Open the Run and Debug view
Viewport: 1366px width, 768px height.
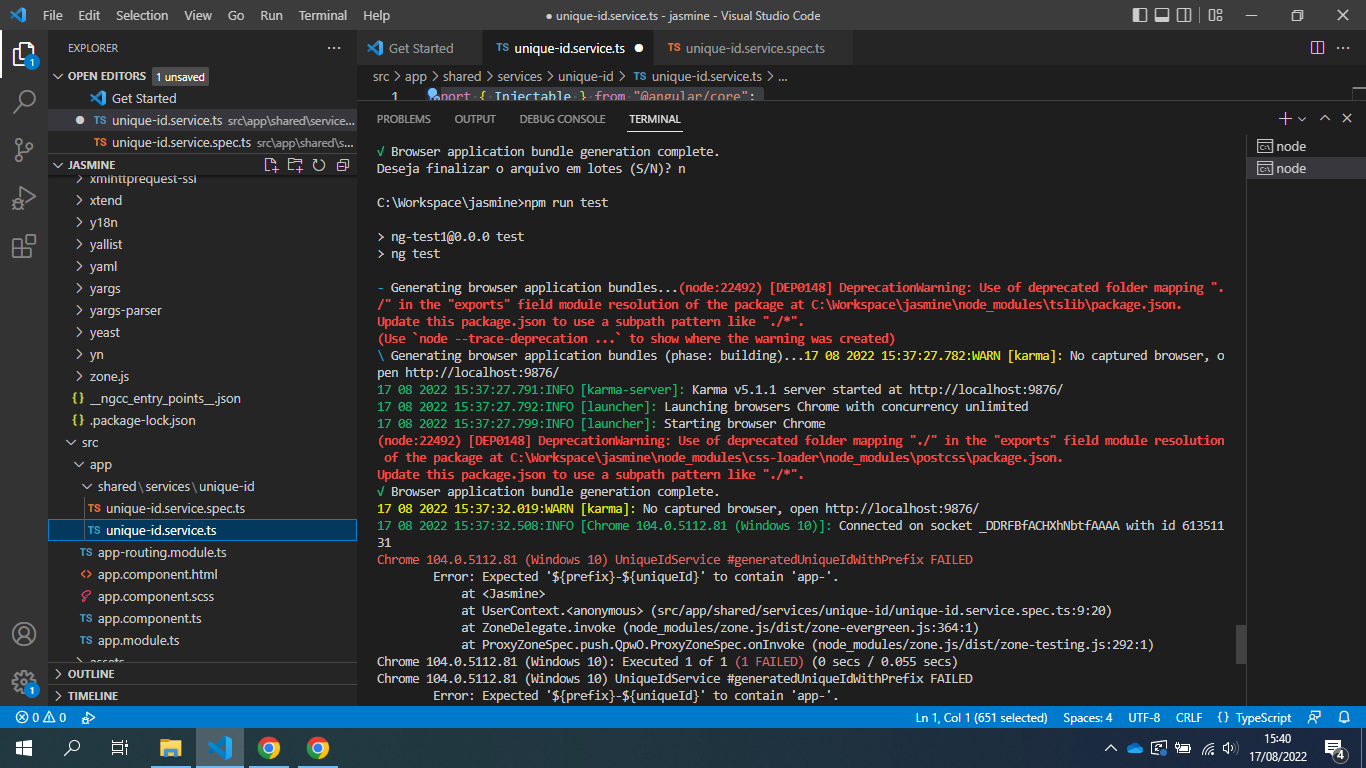pyautogui.click(x=24, y=198)
